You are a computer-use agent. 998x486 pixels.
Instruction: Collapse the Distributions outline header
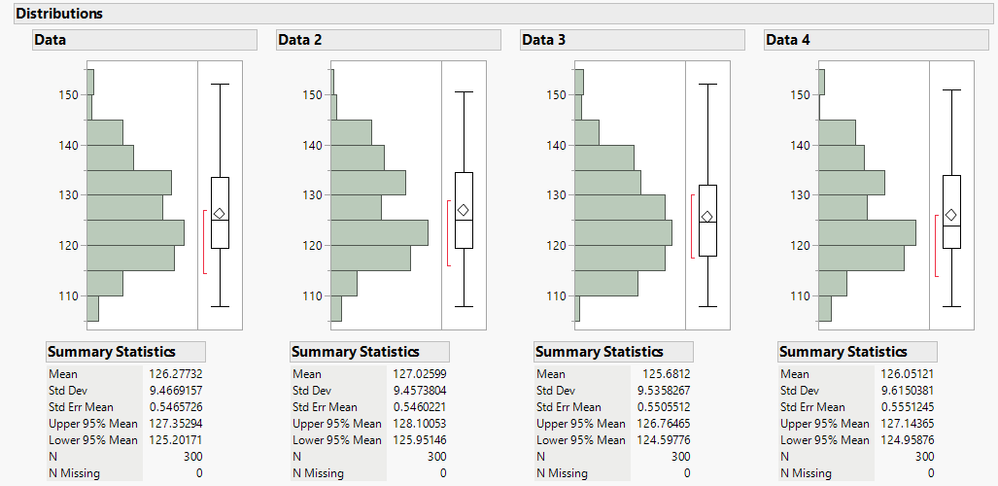[60, 14]
